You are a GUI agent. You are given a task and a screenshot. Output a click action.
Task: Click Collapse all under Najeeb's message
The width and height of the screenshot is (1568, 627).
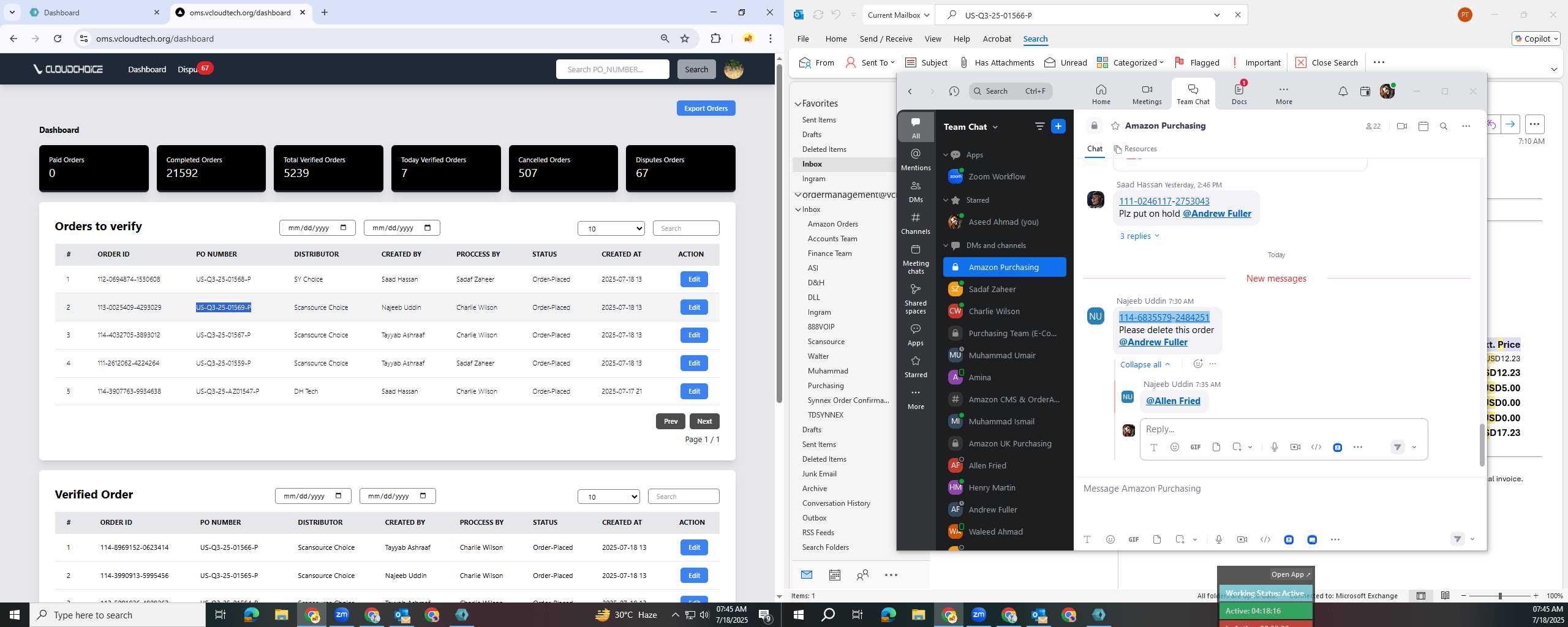coord(1145,364)
